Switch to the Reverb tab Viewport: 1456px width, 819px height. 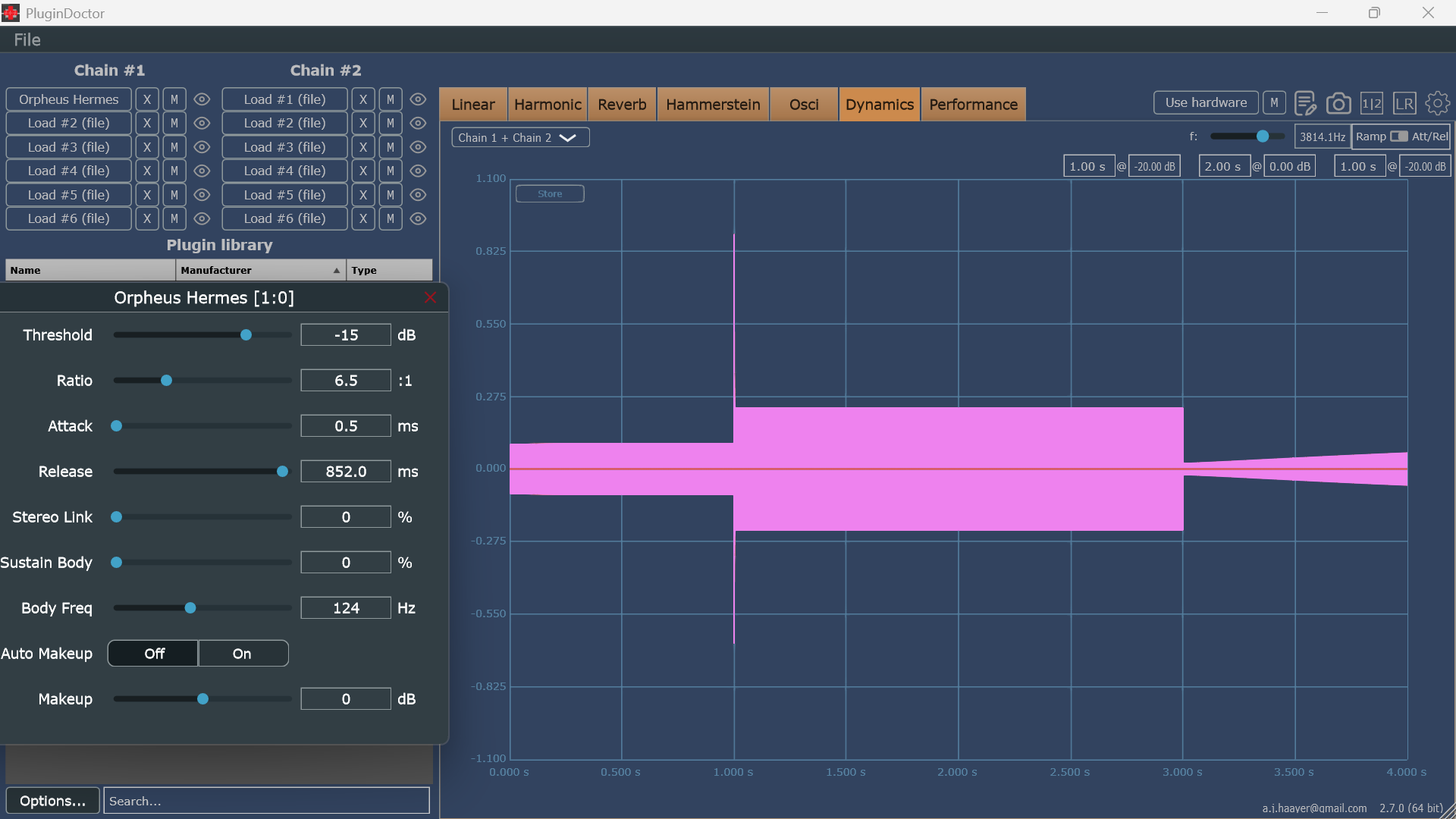coord(622,105)
